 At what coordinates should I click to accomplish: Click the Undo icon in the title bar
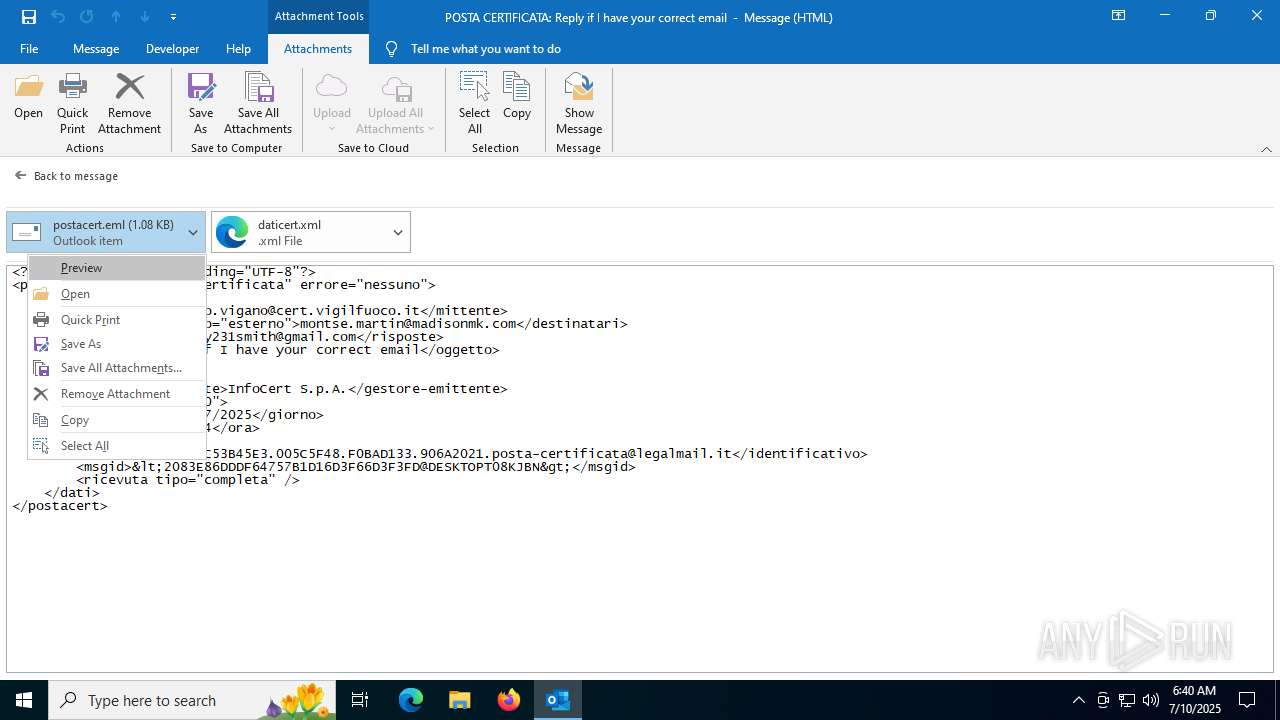58,17
